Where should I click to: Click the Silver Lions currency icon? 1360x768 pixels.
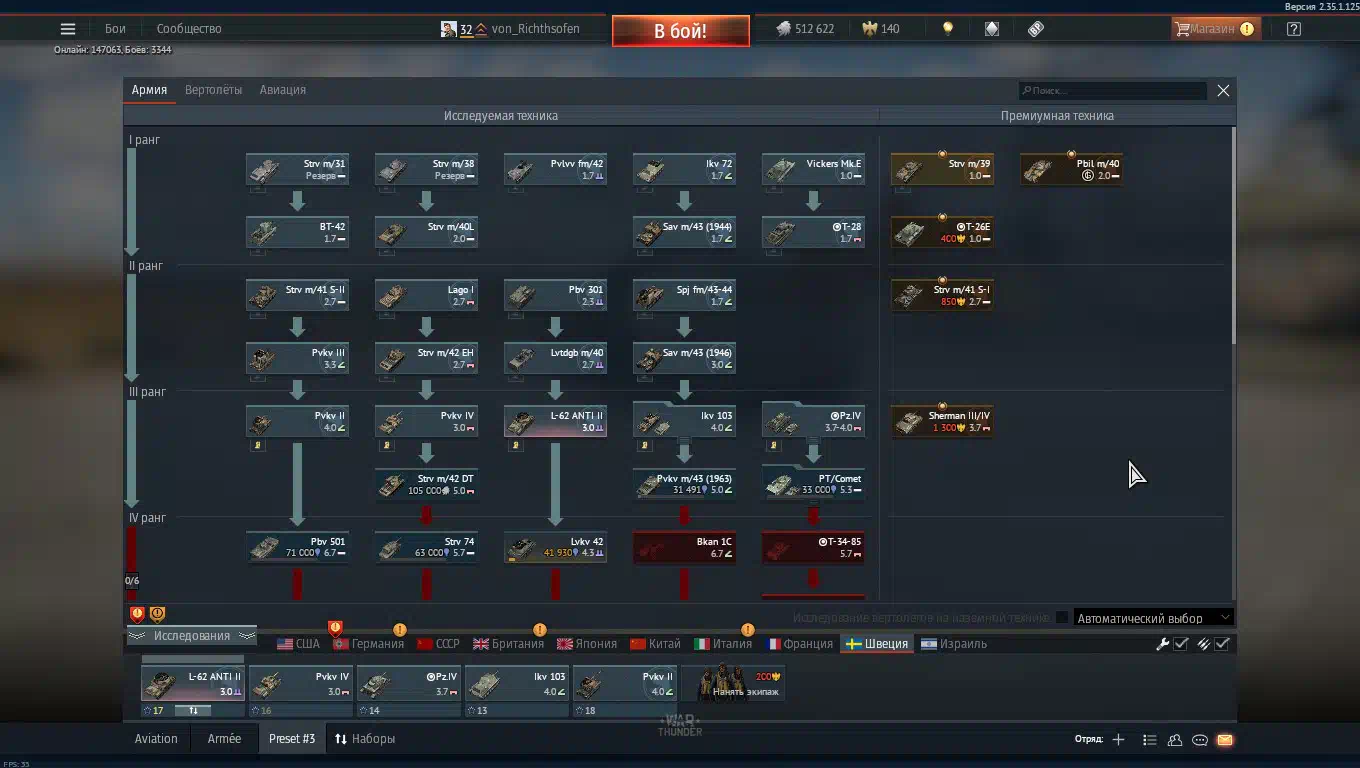click(784, 29)
